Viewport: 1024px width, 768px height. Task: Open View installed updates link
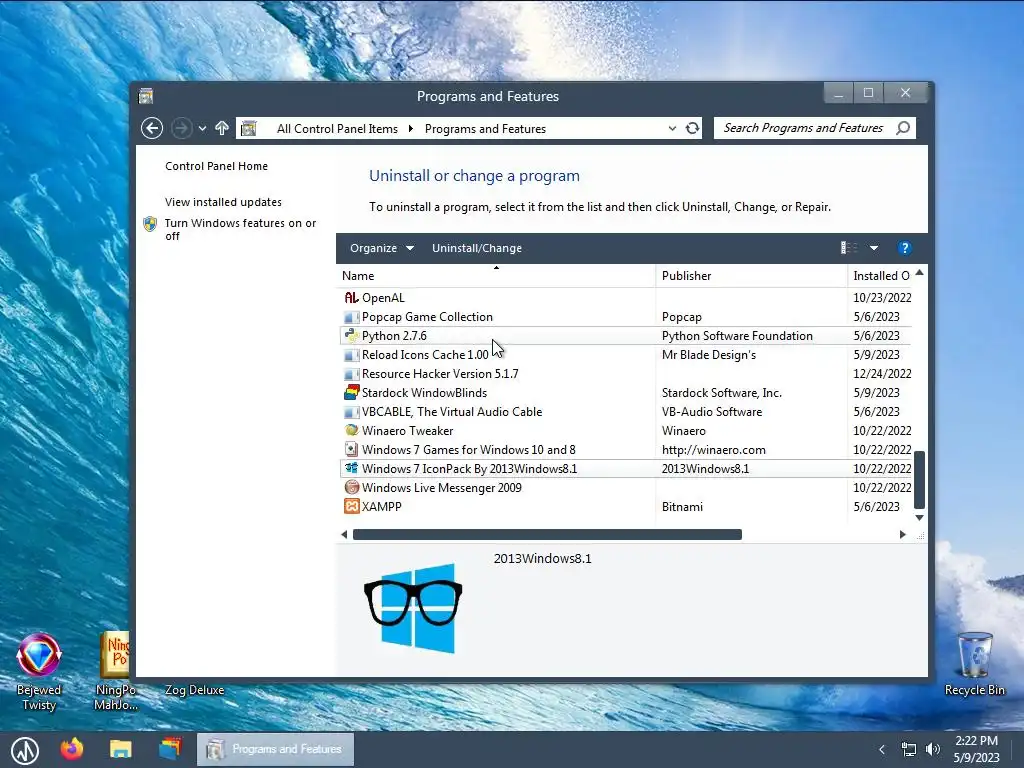click(x=223, y=202)
